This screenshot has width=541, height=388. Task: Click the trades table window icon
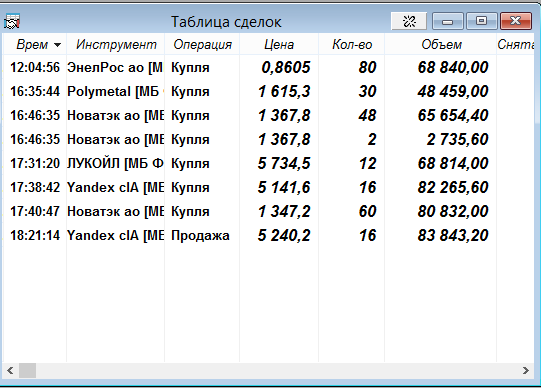pos(12,22)
